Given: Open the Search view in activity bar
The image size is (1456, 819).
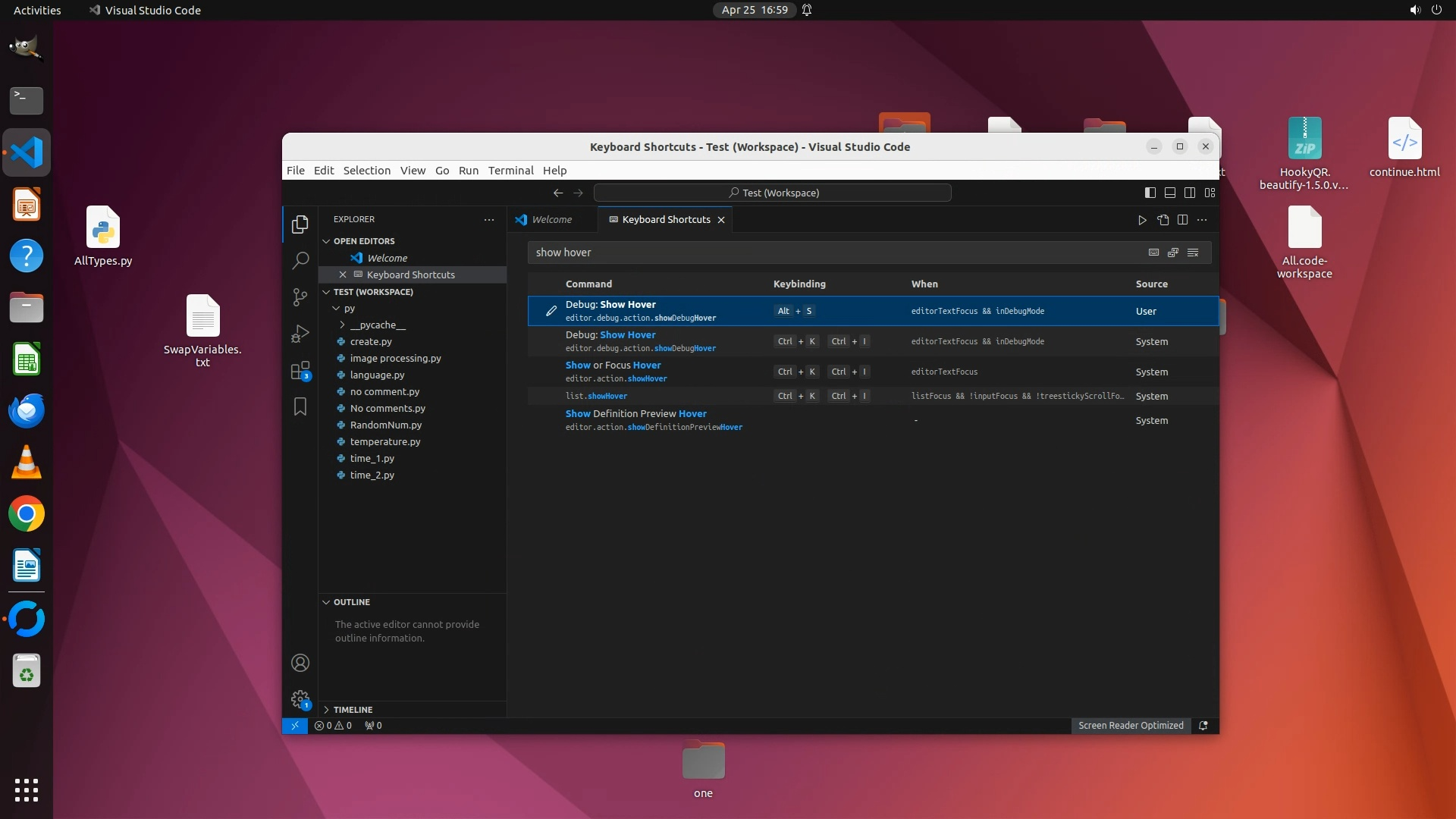Looking at the screenshot, I should pos(300,261).
